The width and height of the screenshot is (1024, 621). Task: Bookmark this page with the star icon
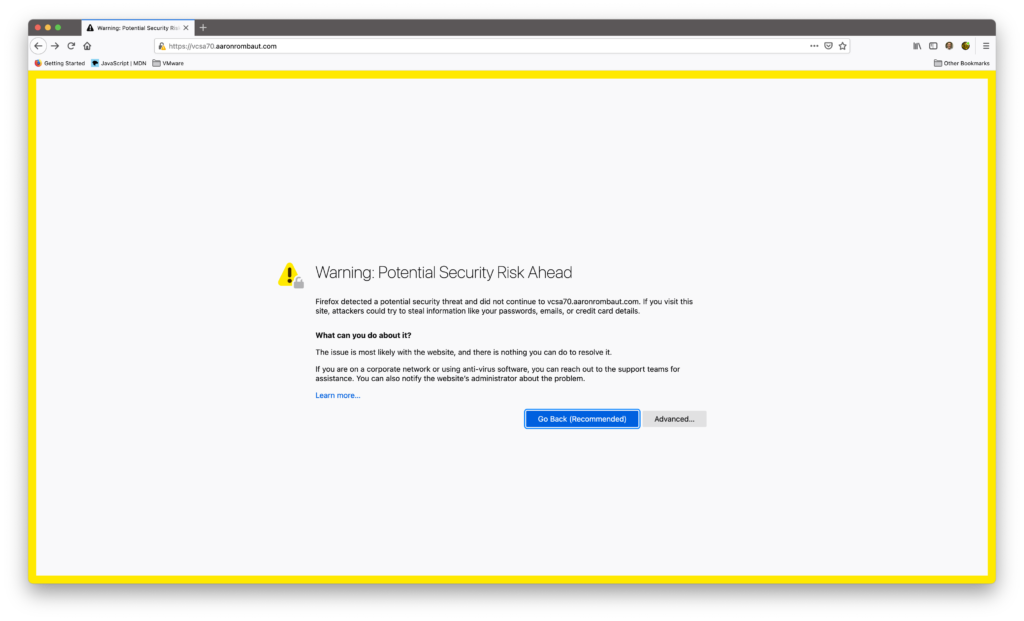click(842, 46)
